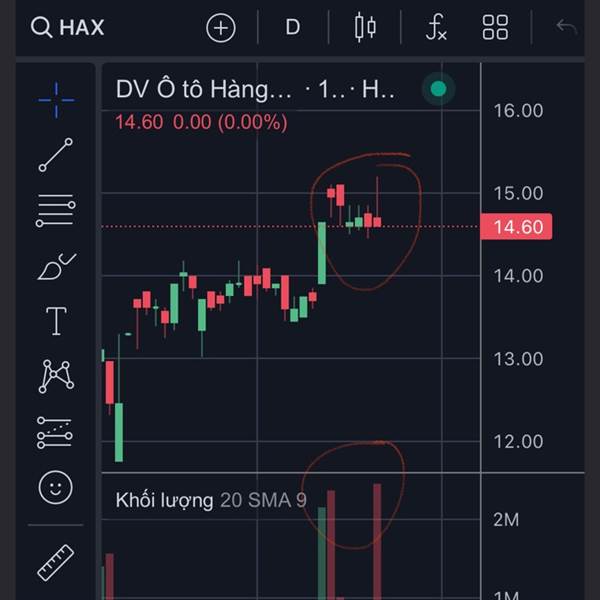This screenshot has height=600, width=600.
Task: Click the 12.00 price axis label
Action: (x=518, y=442)
